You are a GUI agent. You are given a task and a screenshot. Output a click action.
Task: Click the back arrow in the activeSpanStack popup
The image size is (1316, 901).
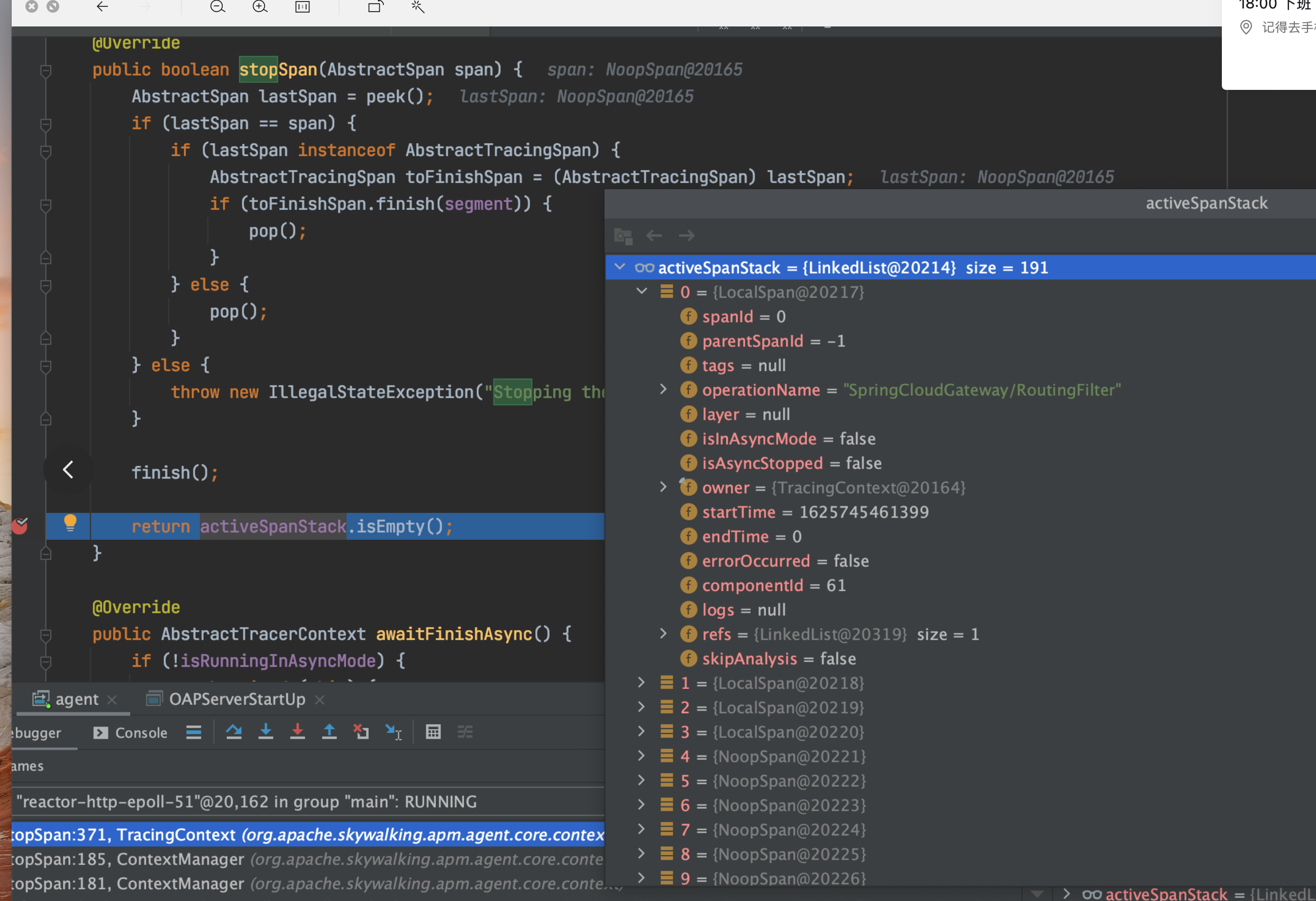654,235
